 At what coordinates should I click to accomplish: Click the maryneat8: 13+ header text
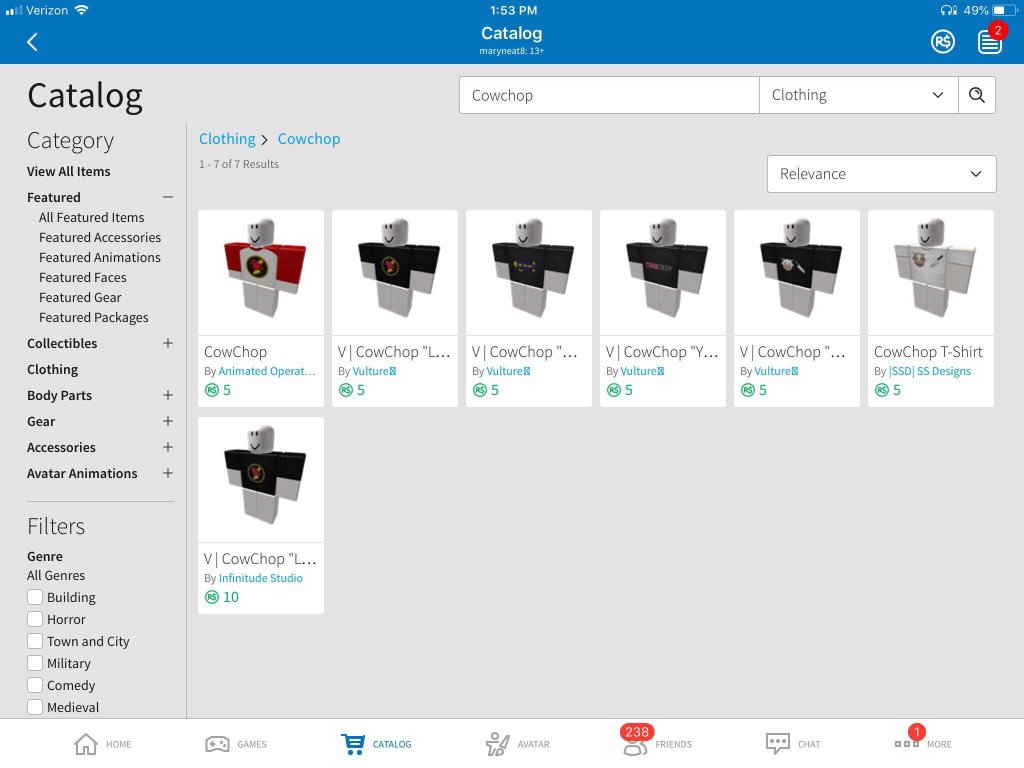(511, 51)
